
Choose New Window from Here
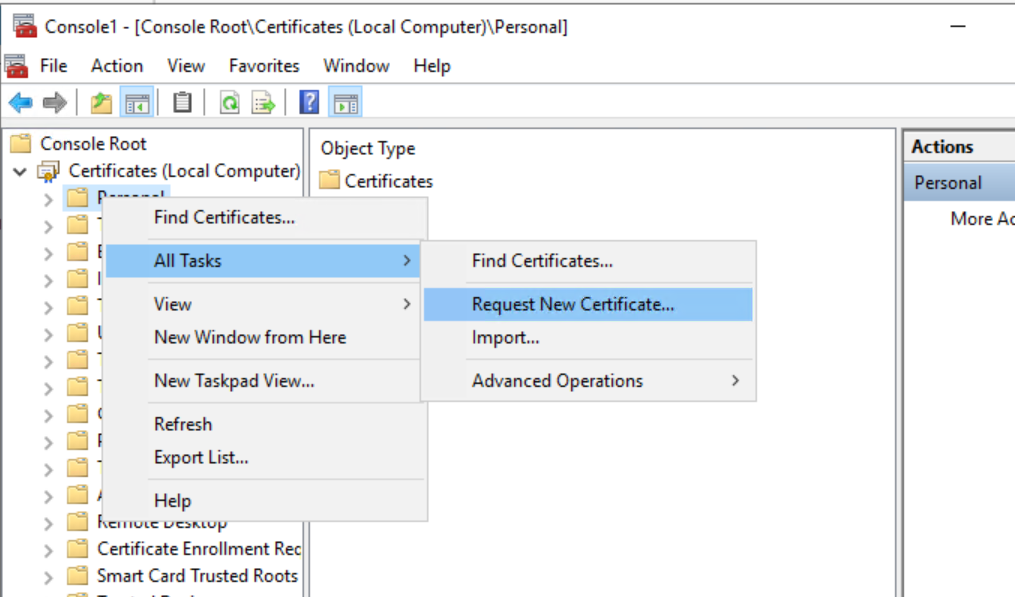pyautogui.click(x=265, y=337)
